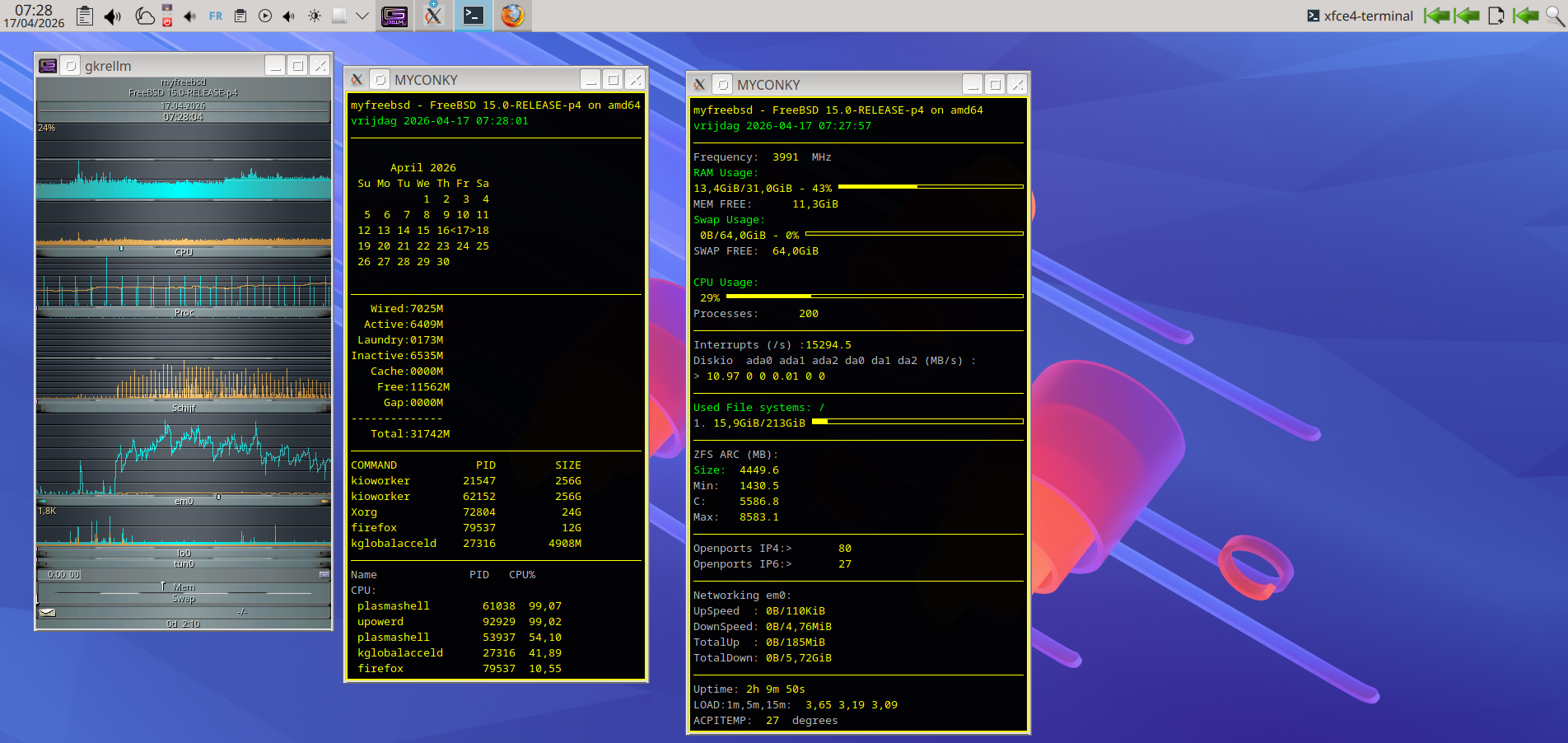This screenshot has height=743, width=1568.
Task: Open the magnifier search icon in panel
Action: pyautogui.click(x=1555, y=16)
